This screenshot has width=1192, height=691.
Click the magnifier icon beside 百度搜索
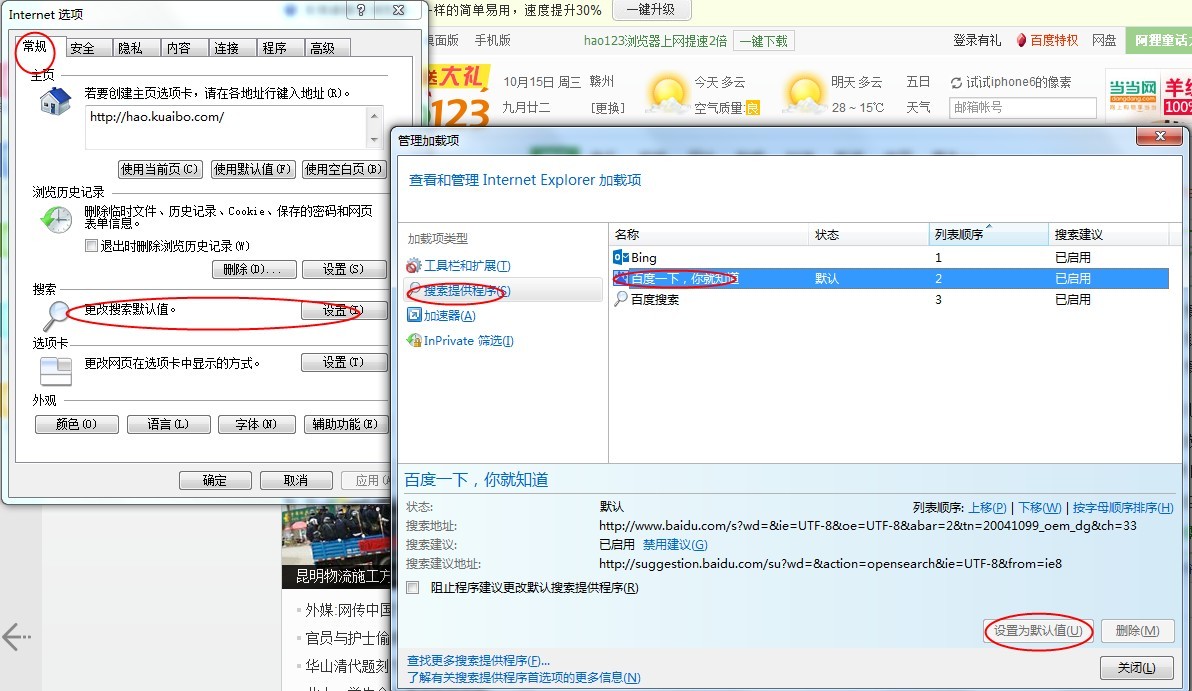tap(621, 300)
